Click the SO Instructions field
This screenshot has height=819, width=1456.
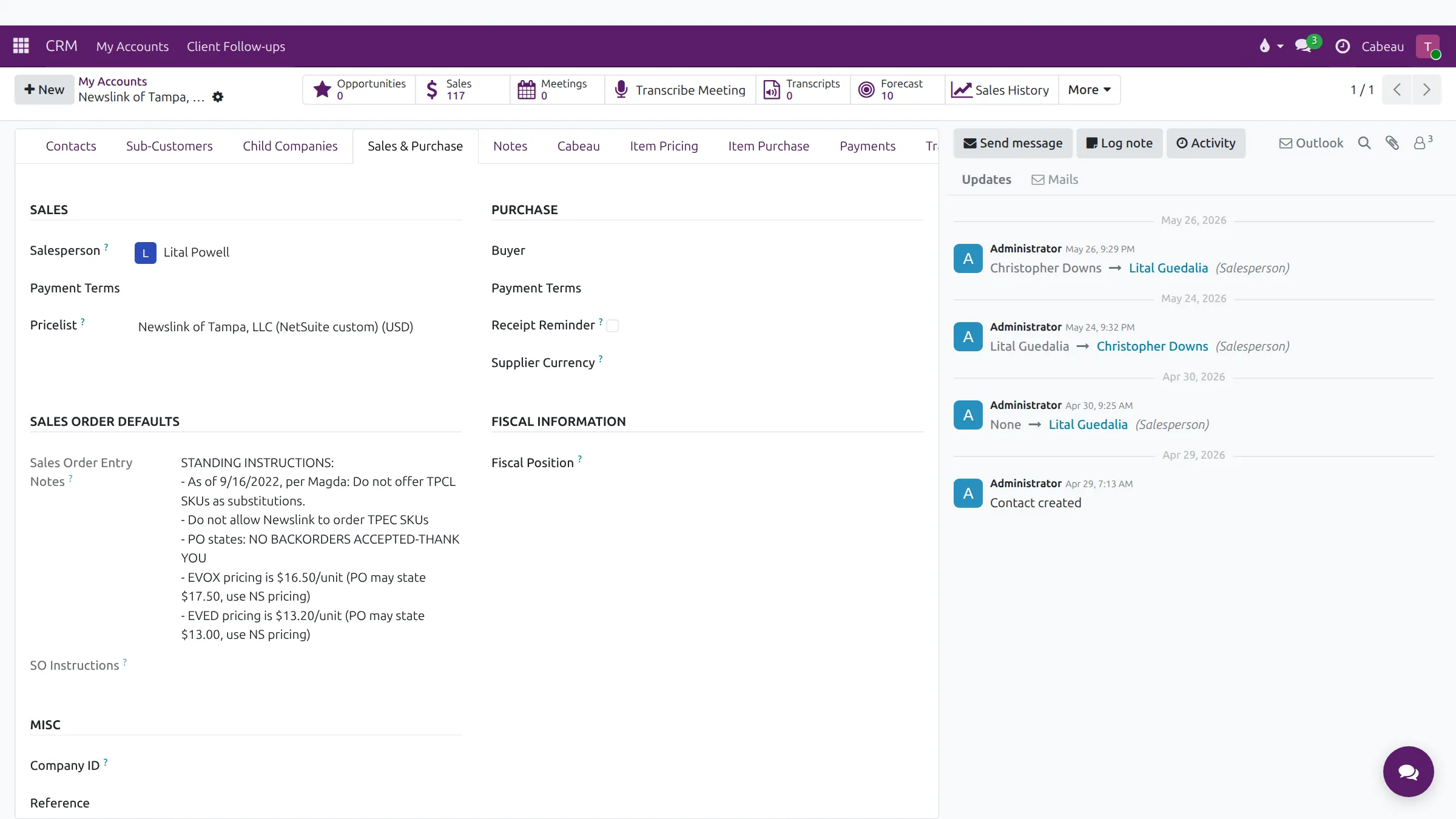(320, 666)
